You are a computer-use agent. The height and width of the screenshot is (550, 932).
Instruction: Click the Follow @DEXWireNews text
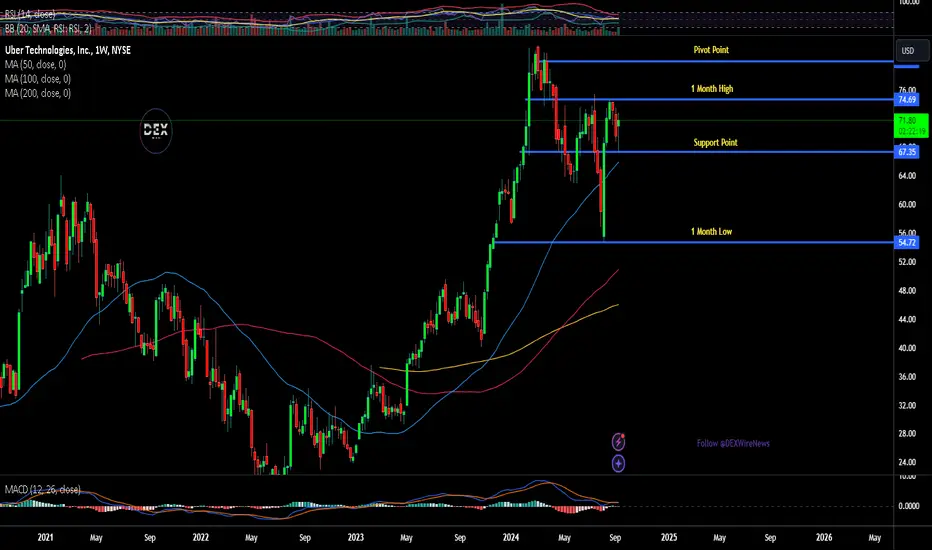click(733, 443)
